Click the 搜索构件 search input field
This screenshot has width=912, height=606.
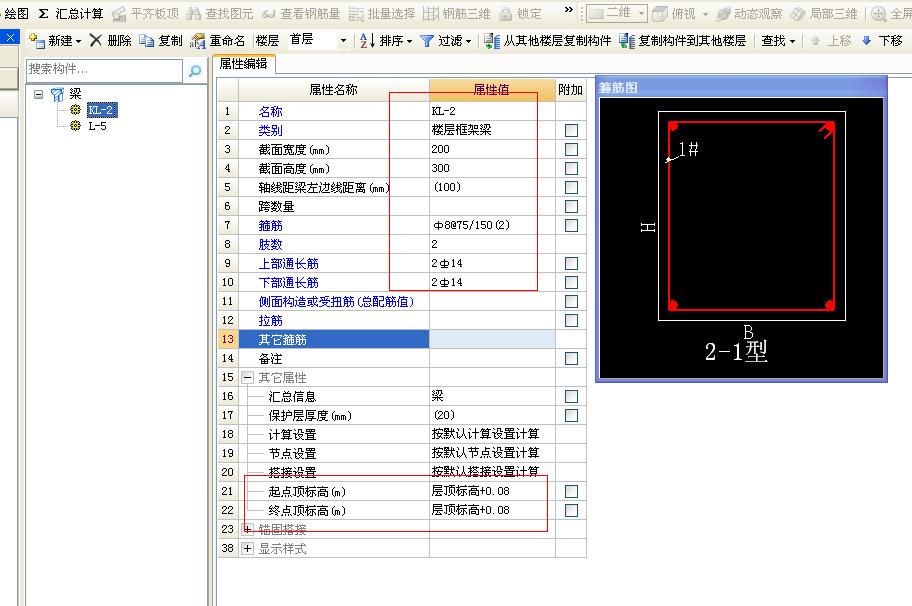(x=104, y=70)
